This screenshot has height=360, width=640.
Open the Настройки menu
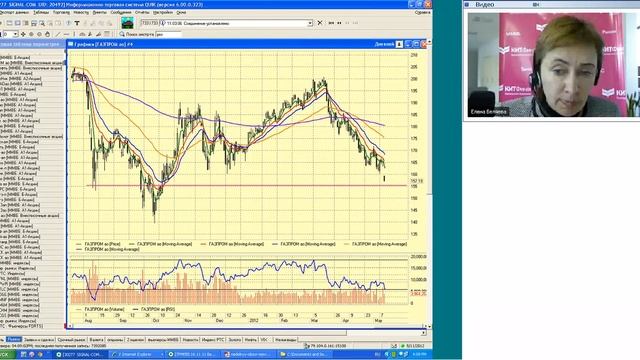tap(163, 13)
